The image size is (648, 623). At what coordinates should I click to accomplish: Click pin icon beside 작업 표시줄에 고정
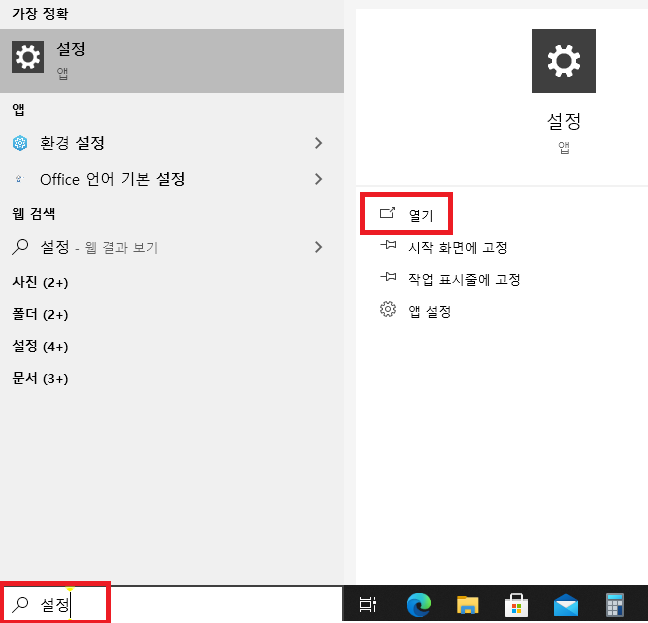[388, 276]
